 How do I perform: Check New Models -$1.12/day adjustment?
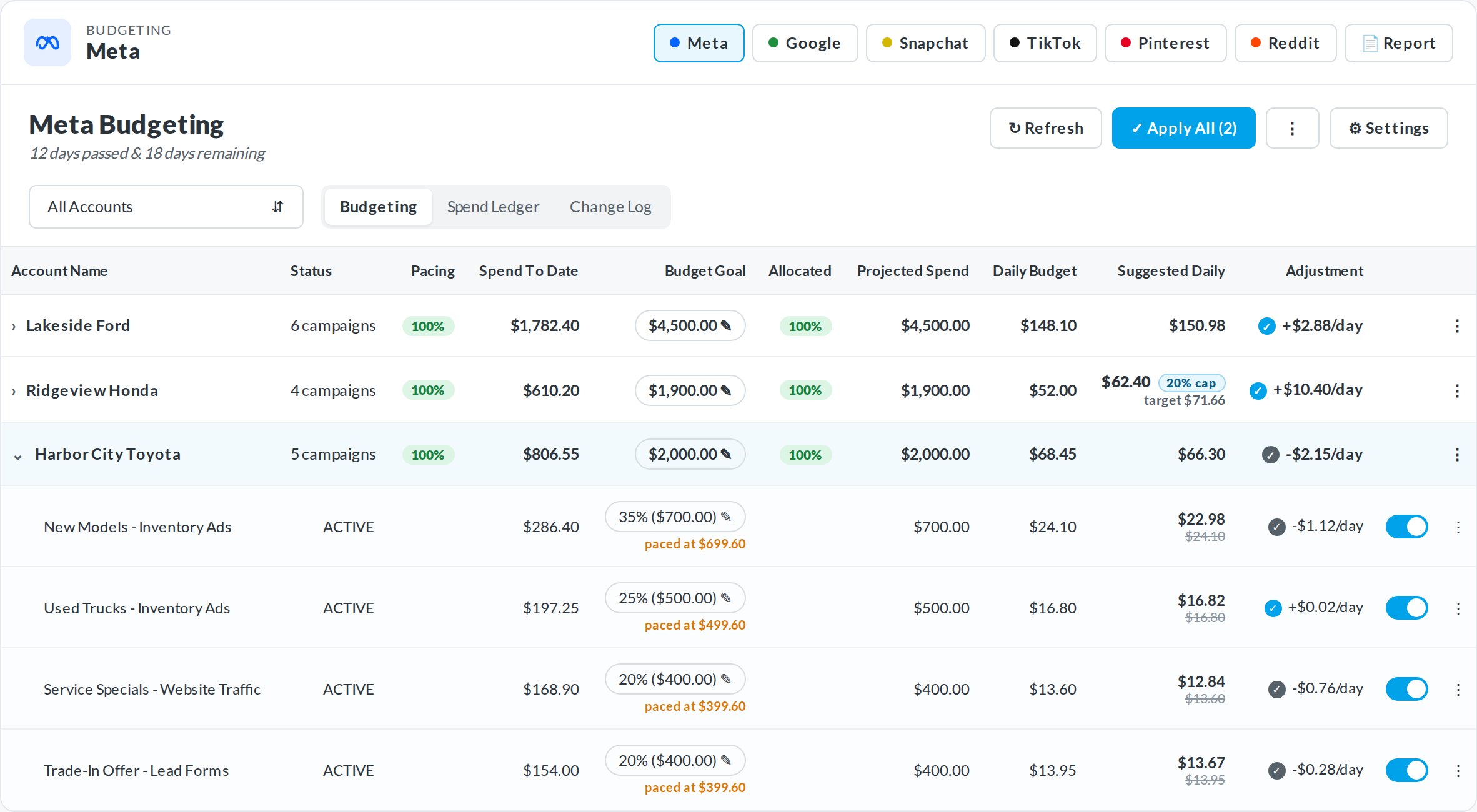click(x=1276, y=527)
